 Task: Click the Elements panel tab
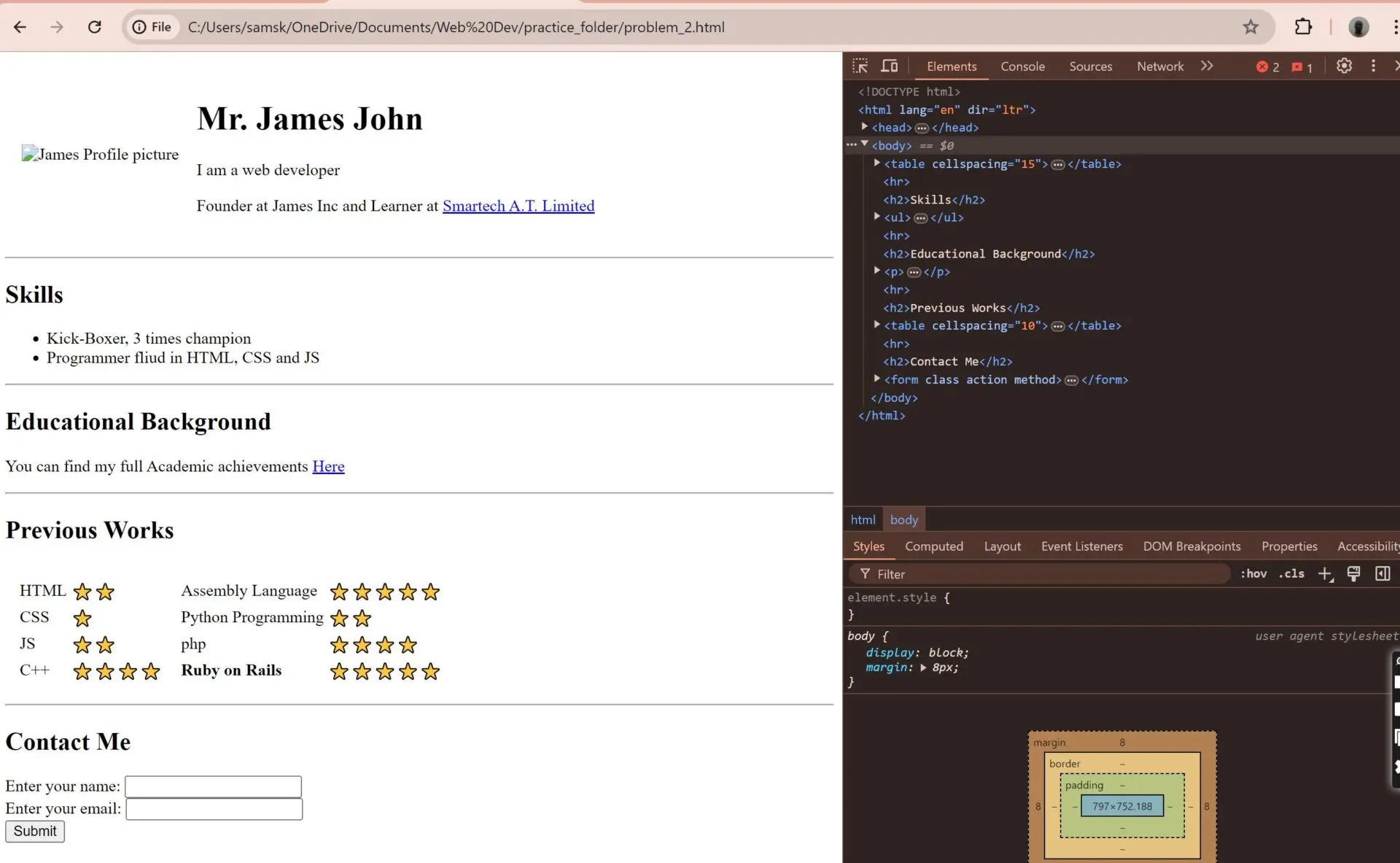[950, 66]
